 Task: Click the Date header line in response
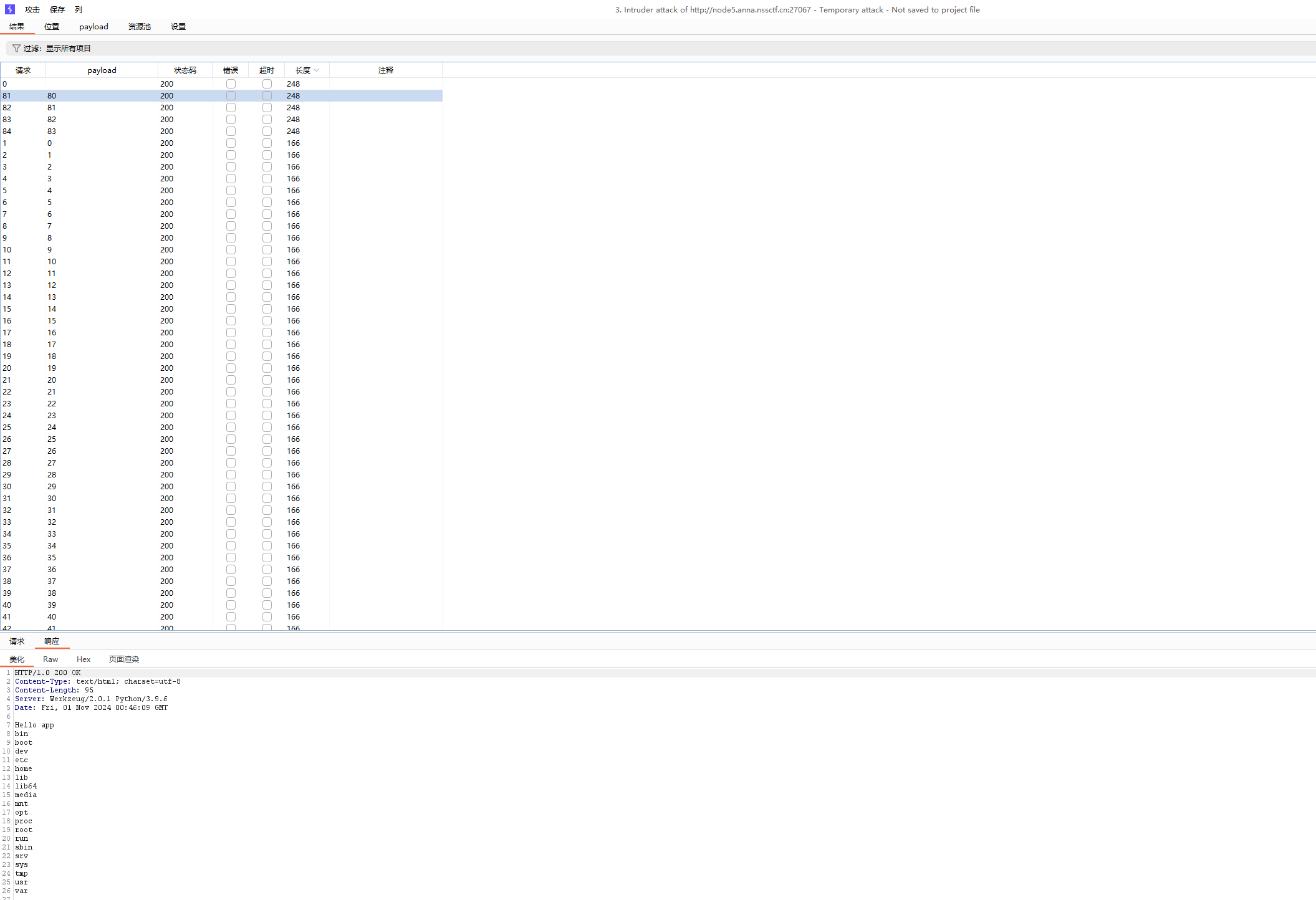tap(91, 707)
